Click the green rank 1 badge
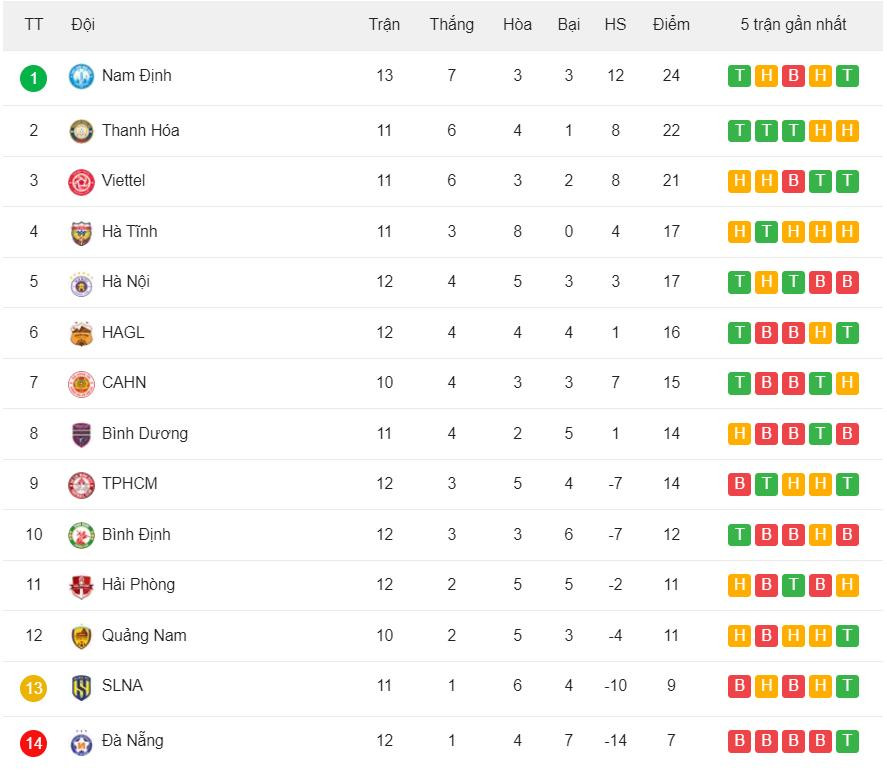887x771 pixels. (34, 77)
